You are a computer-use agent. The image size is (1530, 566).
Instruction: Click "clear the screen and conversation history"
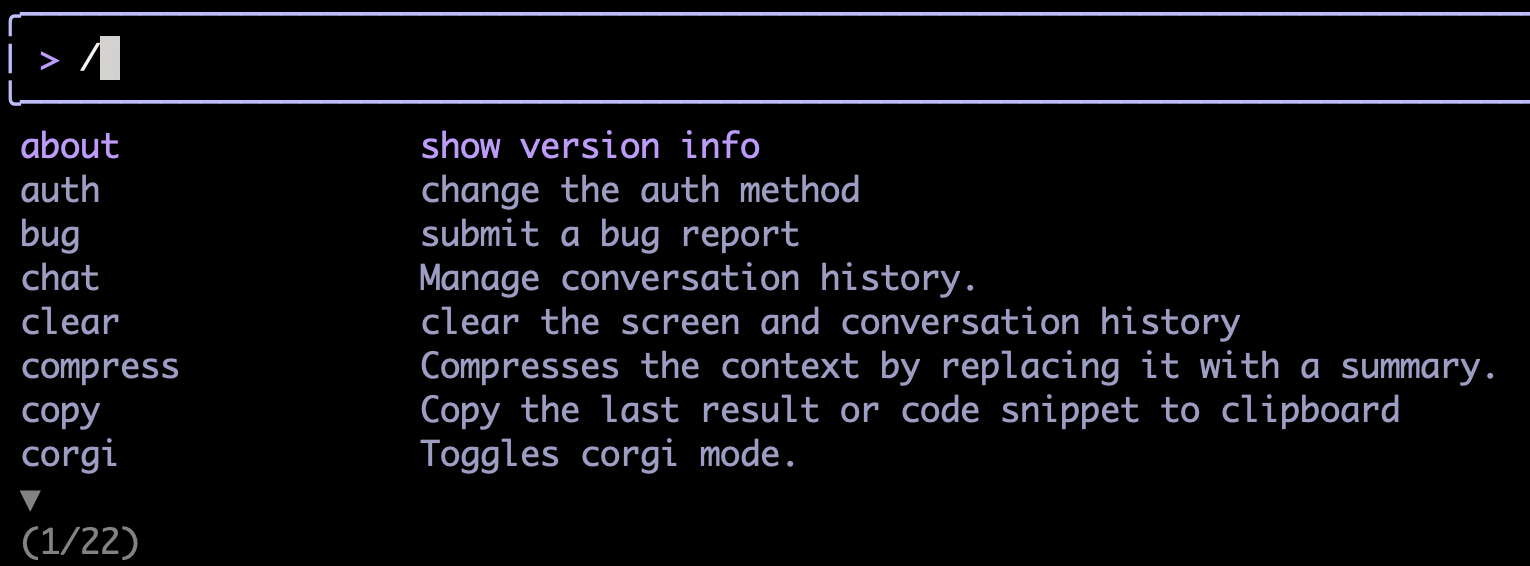pyautogui.click(x=830, y=322)
